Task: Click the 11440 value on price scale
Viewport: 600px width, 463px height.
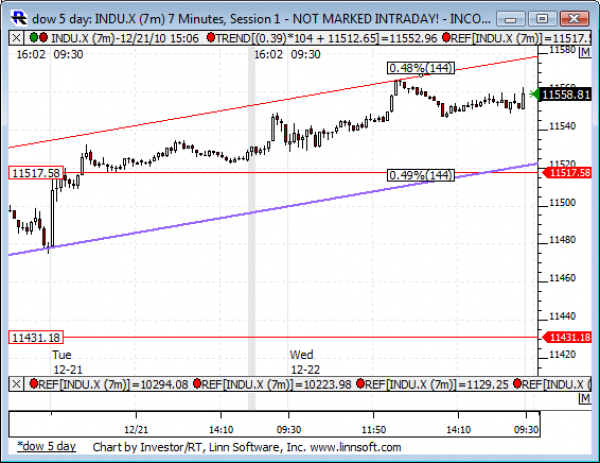Action: [562, 316]
